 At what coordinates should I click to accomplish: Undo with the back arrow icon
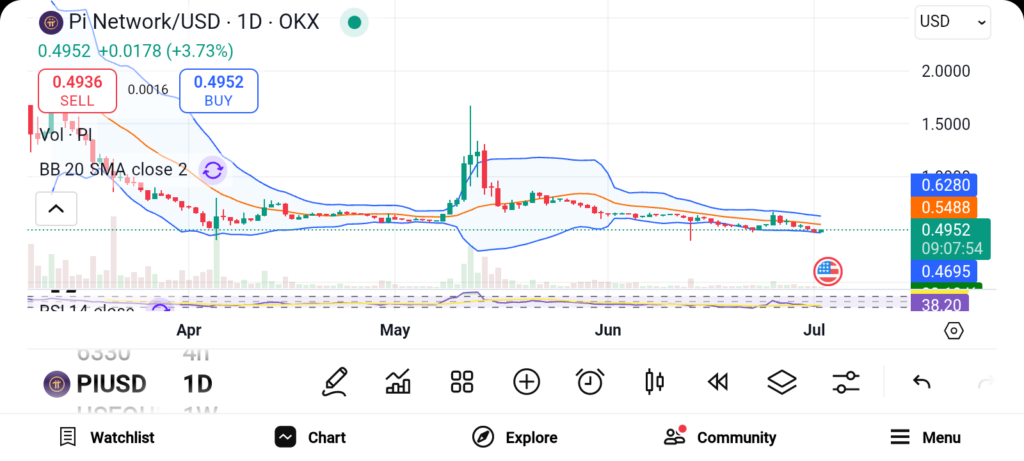[x=921, y=382]
